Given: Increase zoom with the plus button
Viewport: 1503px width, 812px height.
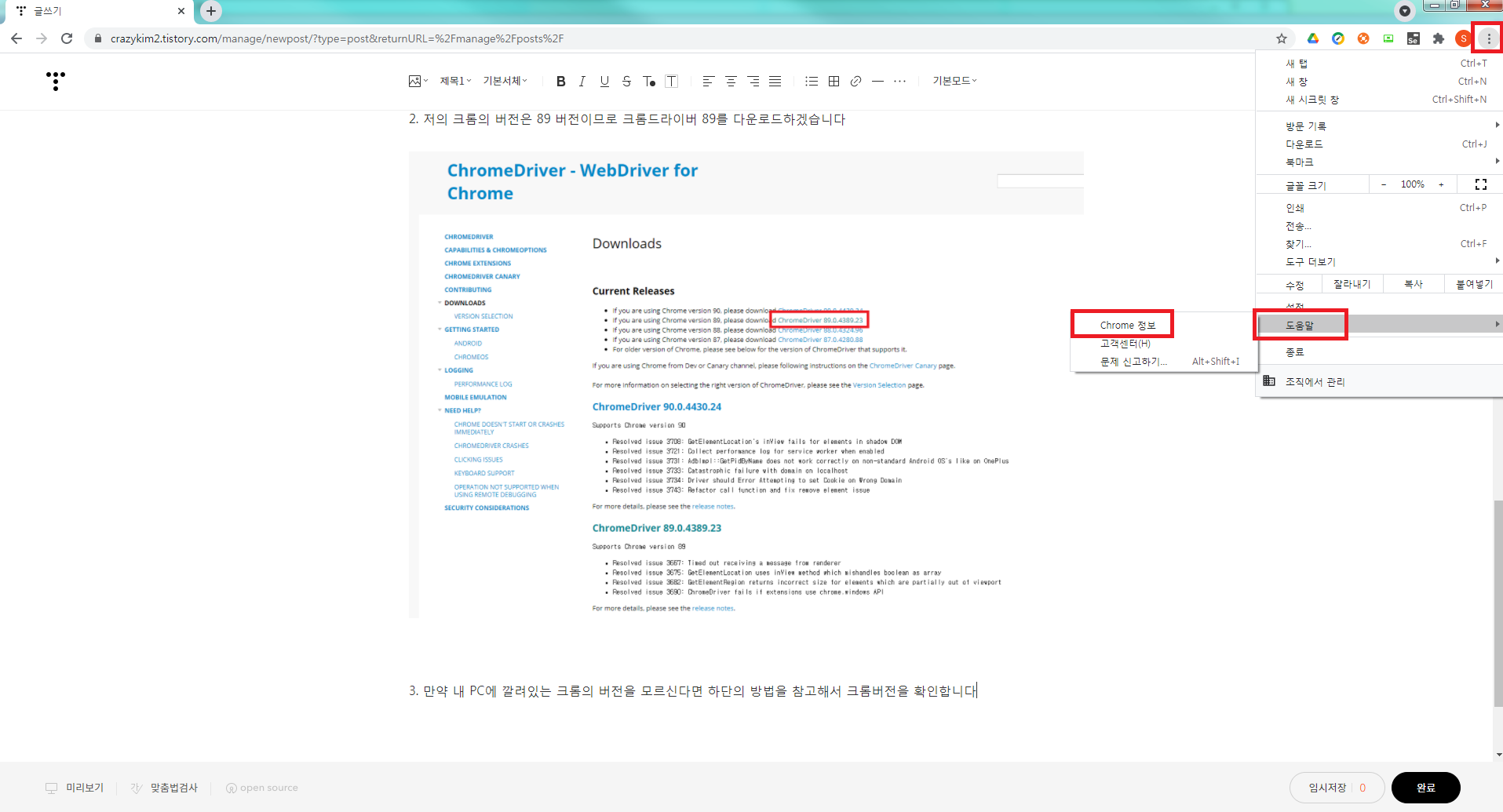Looking at the screenshot, I should point(1441,184).
